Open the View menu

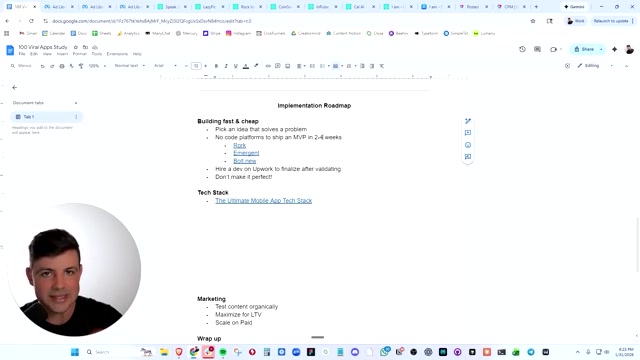click(x=47, y=54)
